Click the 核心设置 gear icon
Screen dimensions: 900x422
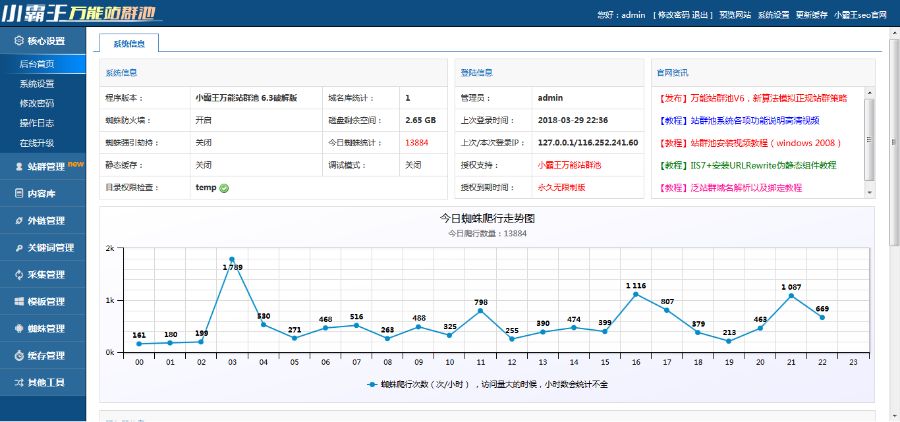coord(19,41)
